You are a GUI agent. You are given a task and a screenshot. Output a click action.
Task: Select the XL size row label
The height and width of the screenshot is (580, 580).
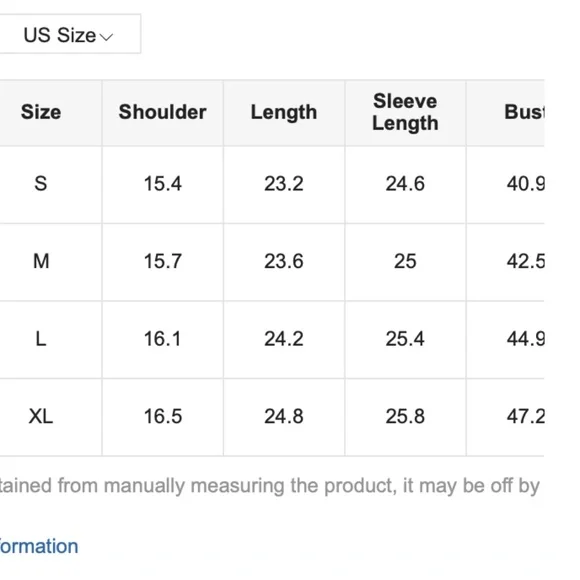(41, 417)
